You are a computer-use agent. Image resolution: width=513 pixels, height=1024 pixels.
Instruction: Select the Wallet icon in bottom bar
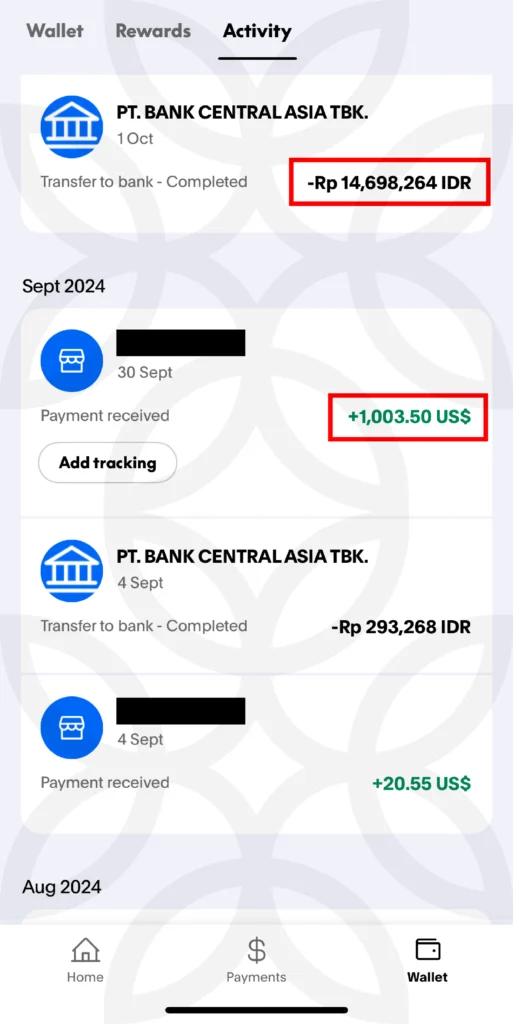pos(428,950)
